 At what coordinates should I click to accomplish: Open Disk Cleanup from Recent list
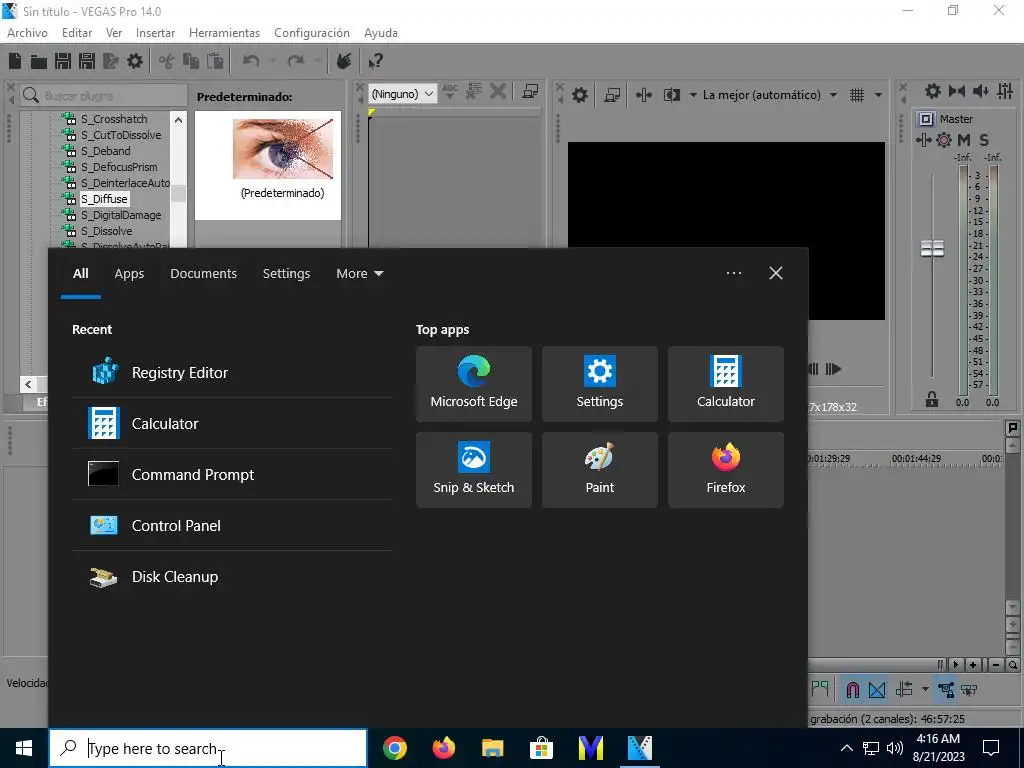232,577
